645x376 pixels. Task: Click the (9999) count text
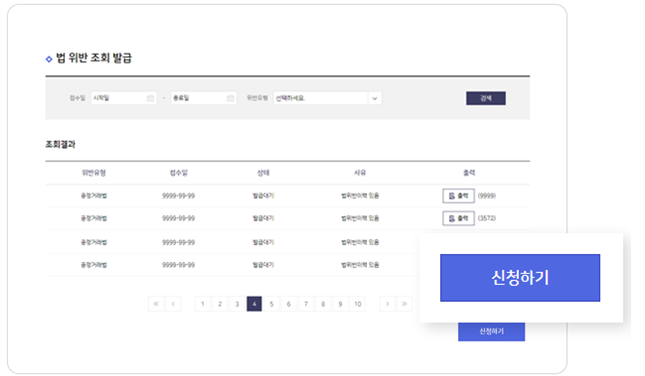(487, 196)
